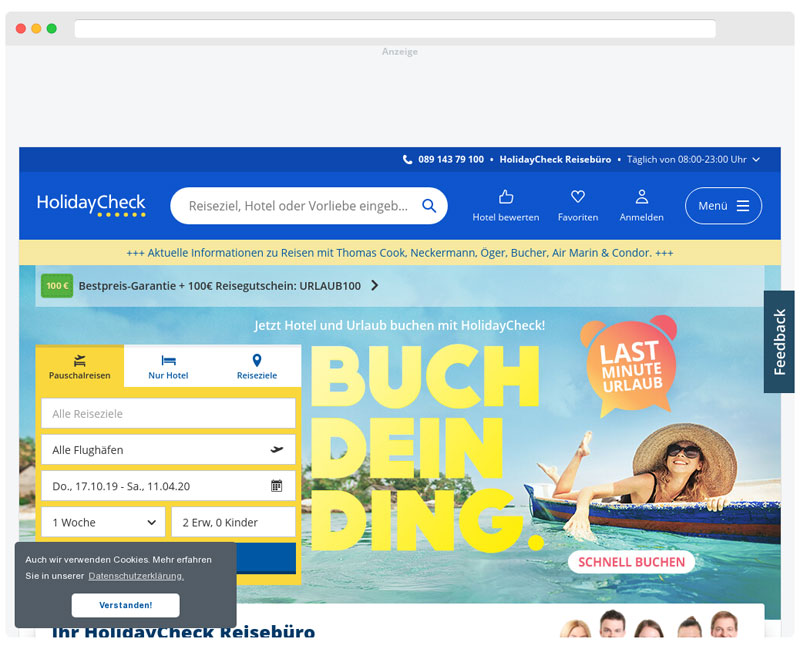
Task: Expand the opening hours chevron in top bar
Action: [x=756, y=160]
